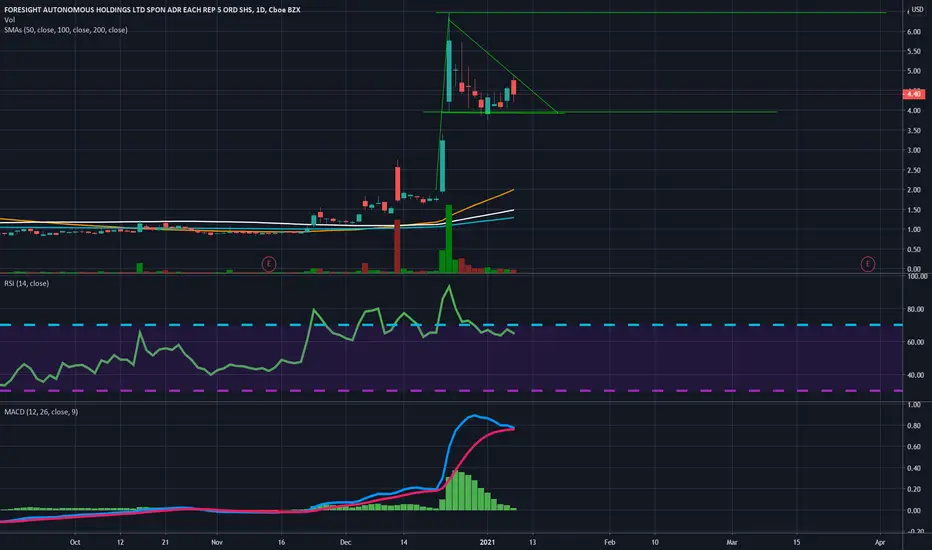Select the blue MACD line near its peak
932x550 pixels.
474,416
